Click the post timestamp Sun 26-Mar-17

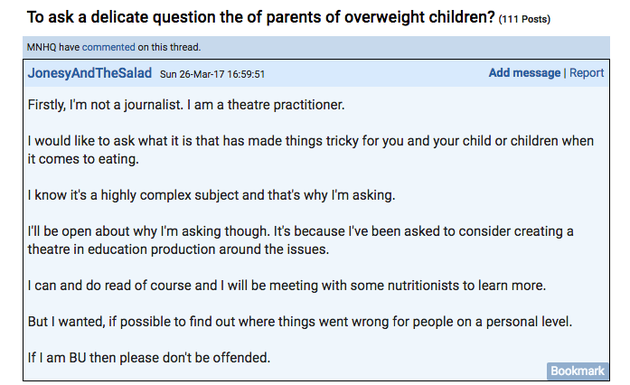point(212,74)
